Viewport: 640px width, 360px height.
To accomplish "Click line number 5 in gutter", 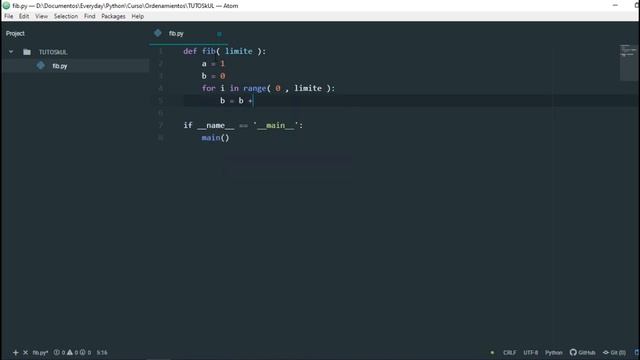I will click(161, 100).
